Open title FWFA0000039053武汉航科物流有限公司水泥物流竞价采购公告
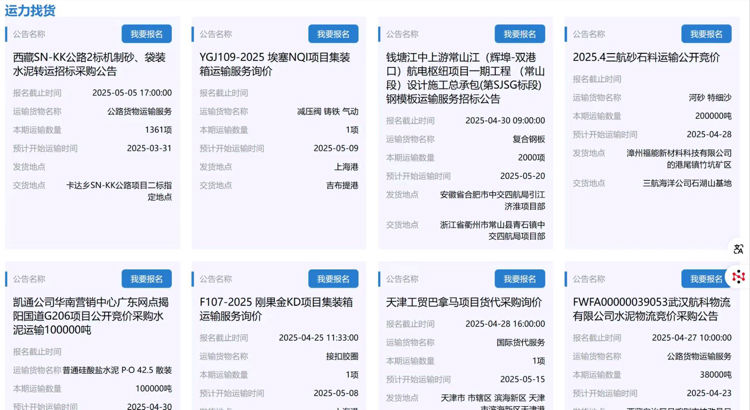 point(651,309)
